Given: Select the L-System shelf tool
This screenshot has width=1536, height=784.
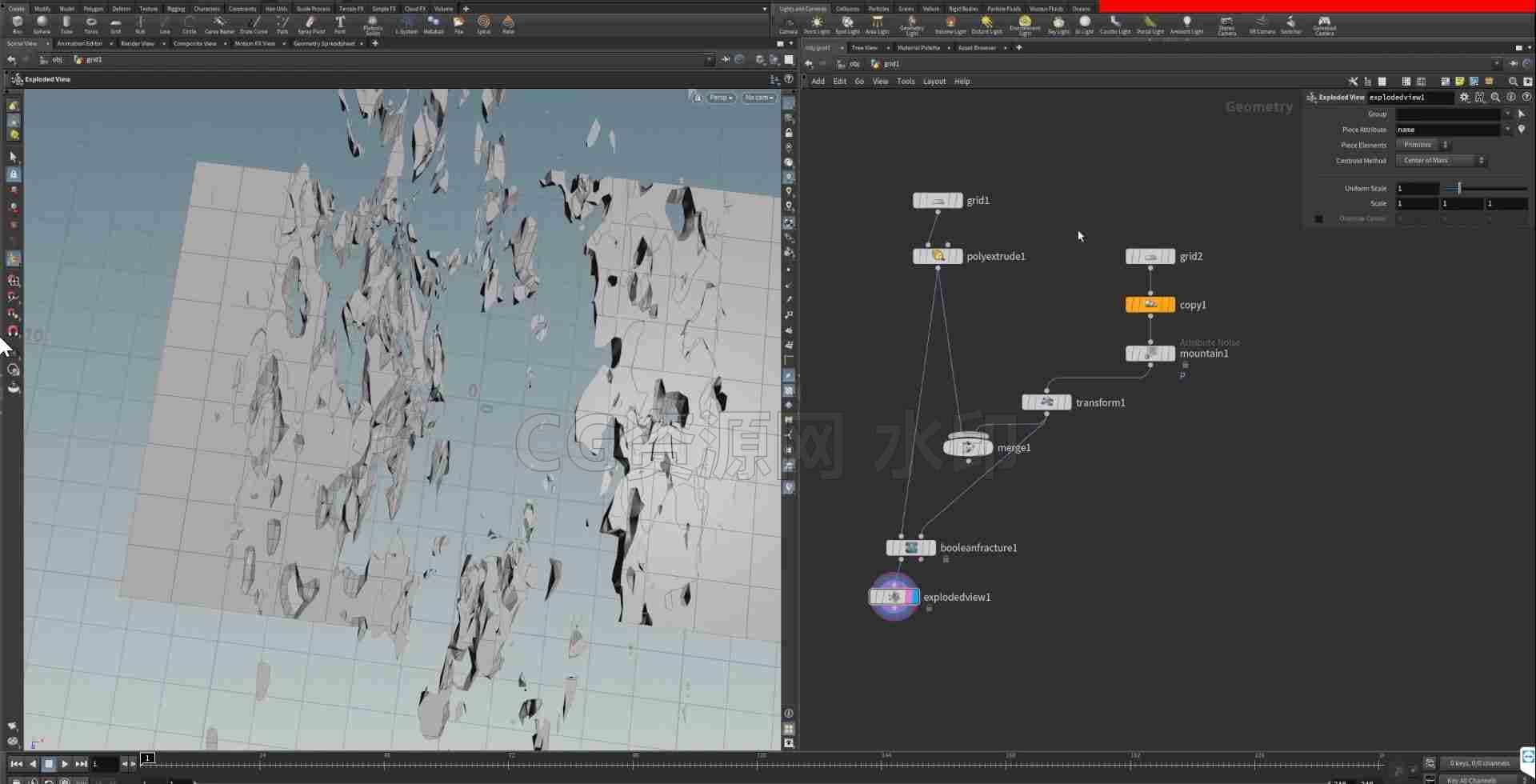Looking at the screenshot, I should point(406,25).
